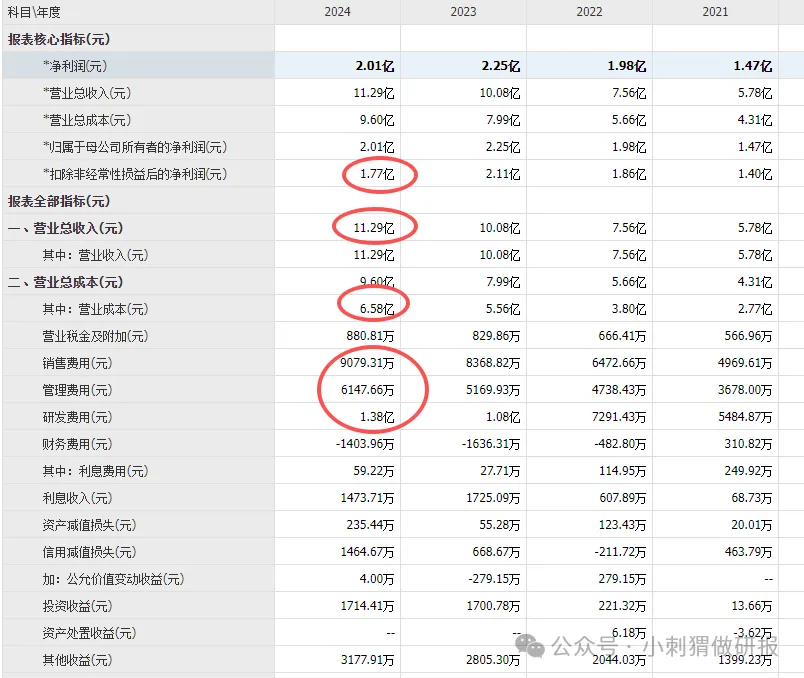The height and width of the screenshot is (678, 804).
Task: Click the 资产处置收益(元) row label
Action: [89, 633]
